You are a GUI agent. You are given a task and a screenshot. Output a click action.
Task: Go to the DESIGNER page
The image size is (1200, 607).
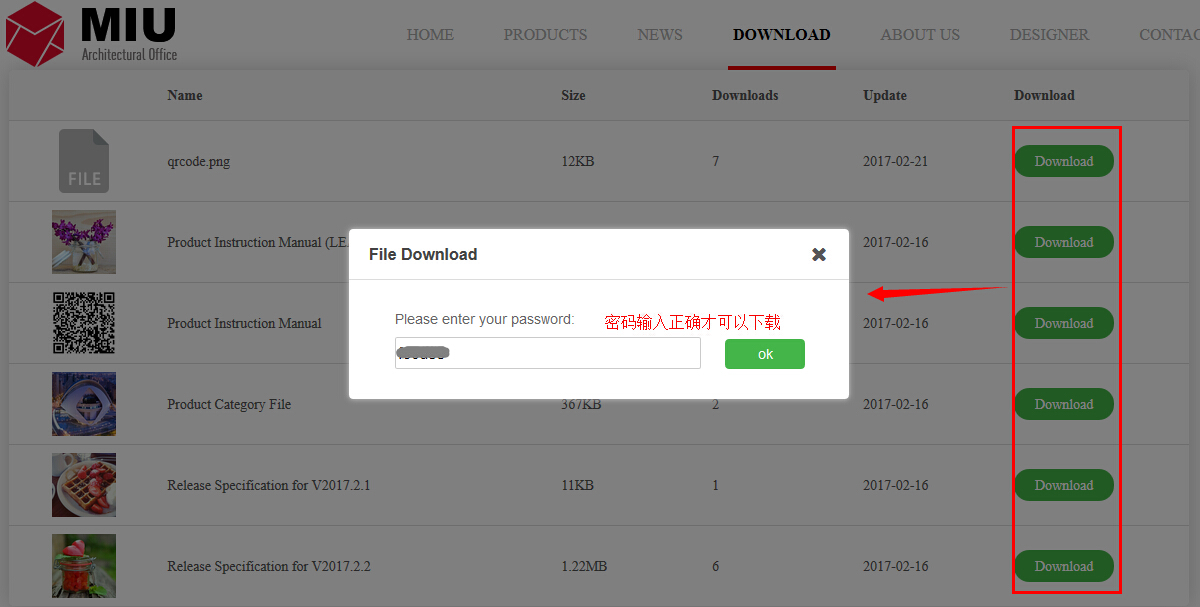1049,35
